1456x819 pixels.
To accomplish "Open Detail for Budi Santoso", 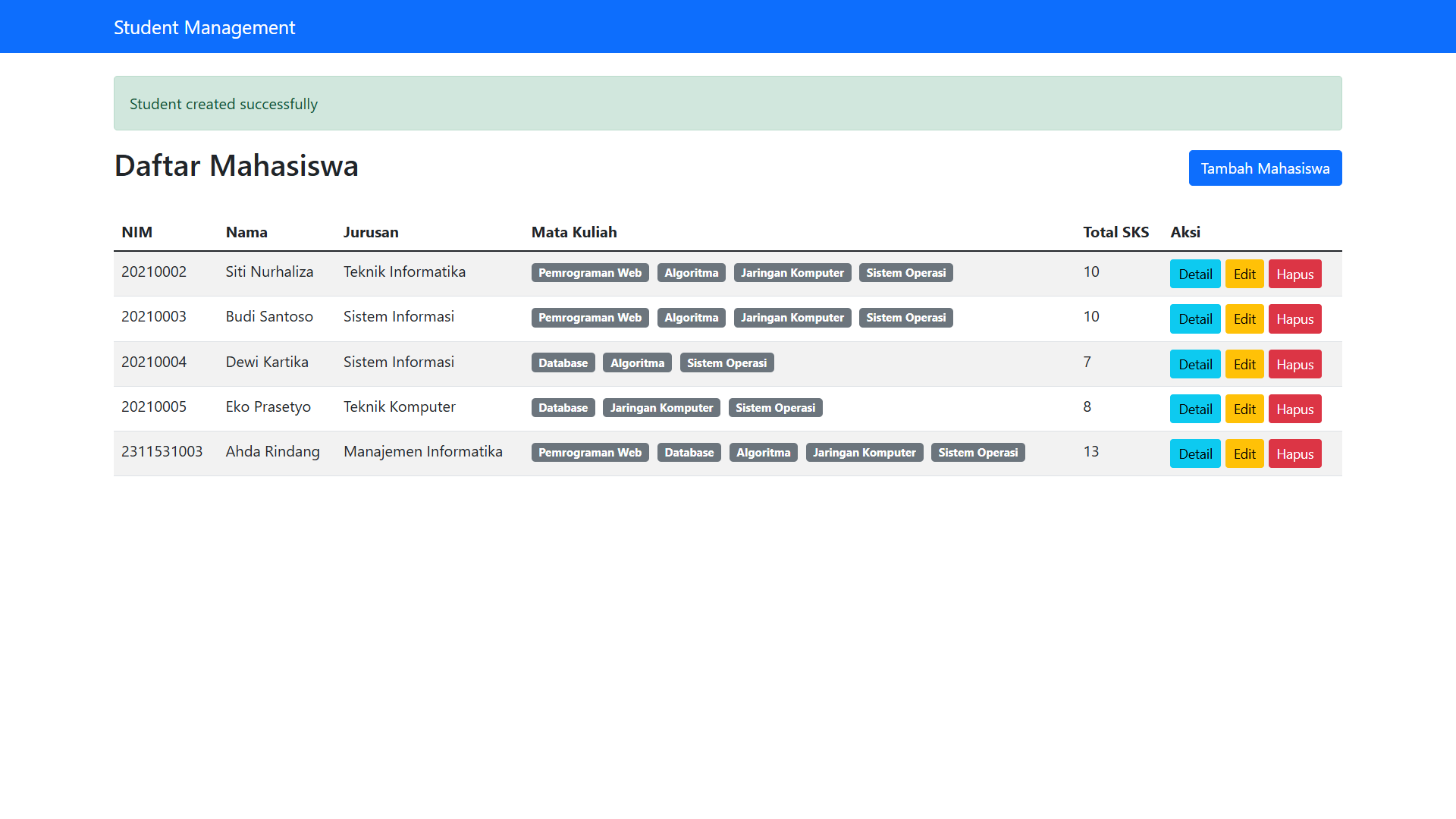I will point(1194,319).
